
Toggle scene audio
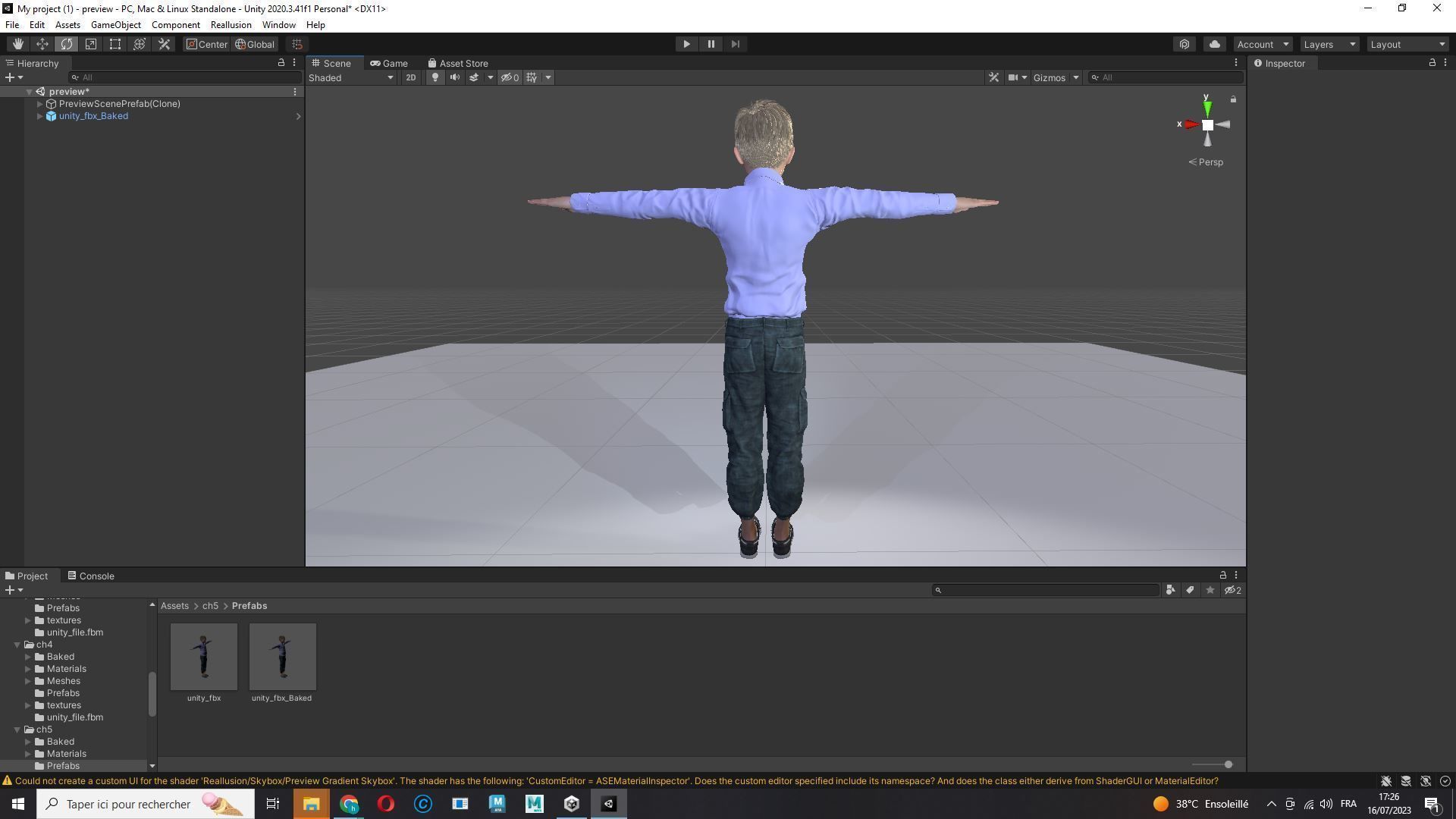point(454,77)
